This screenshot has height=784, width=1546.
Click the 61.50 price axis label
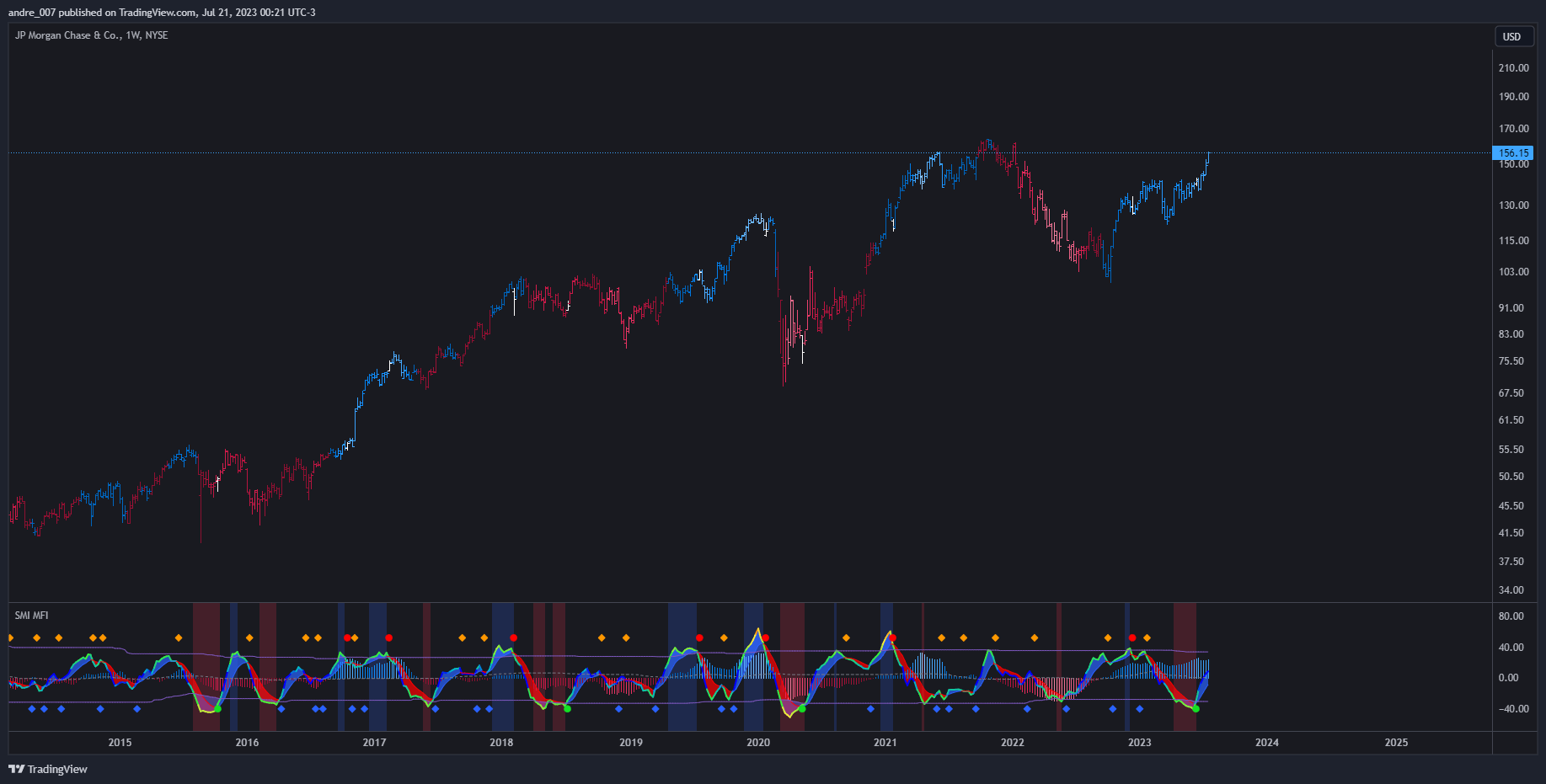click(x=1511, y=420)
